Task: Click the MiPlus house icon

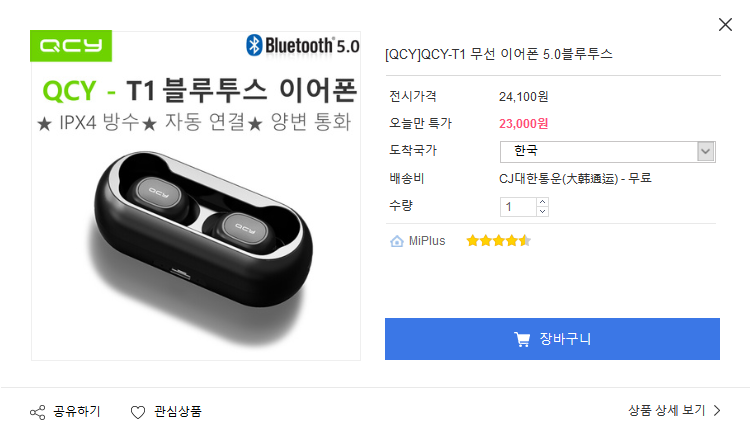Action: pos(397,241)
